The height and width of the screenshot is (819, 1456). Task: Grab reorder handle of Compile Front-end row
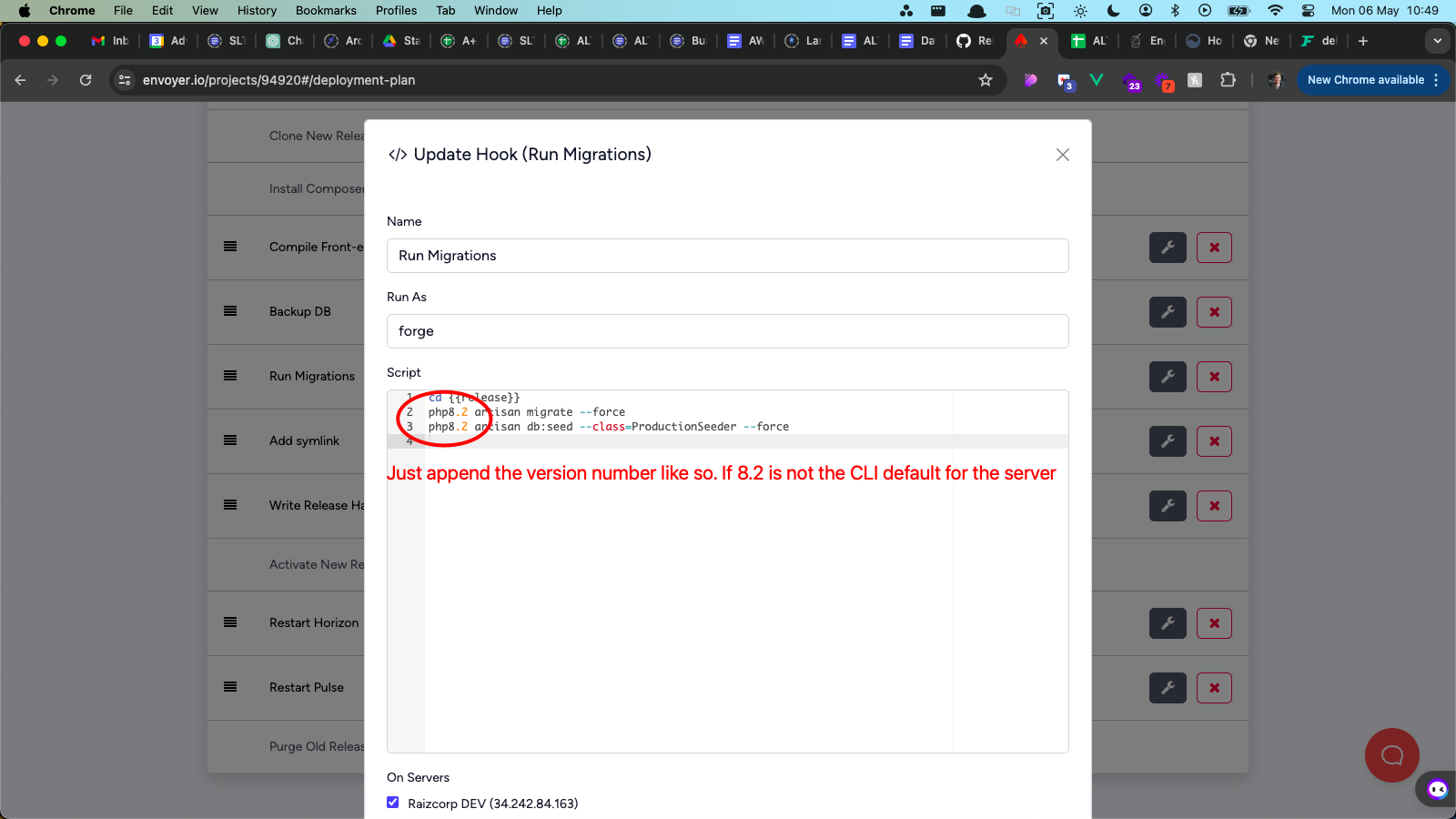tap(230, 247)
